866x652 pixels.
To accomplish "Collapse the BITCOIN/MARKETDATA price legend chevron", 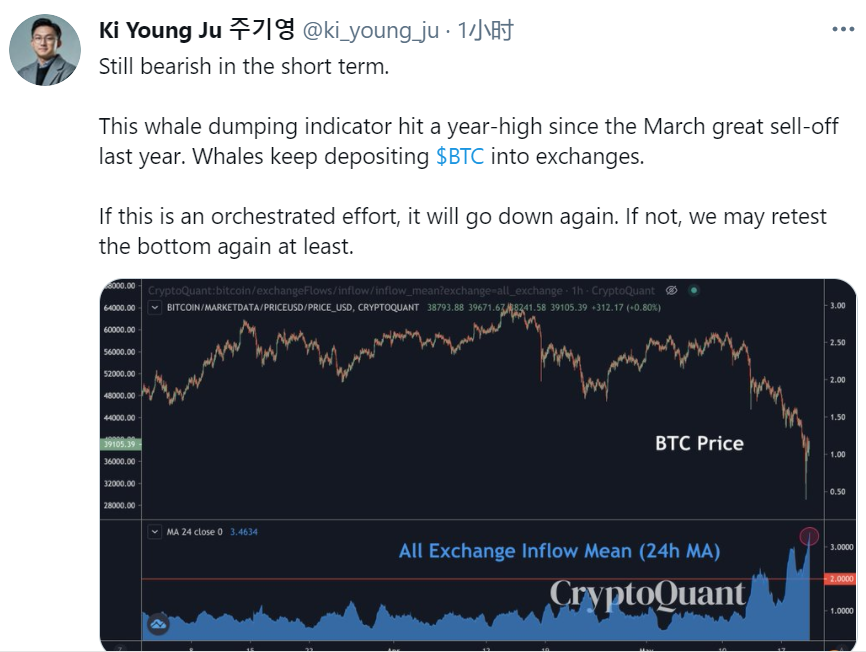I will click(155, 308).
